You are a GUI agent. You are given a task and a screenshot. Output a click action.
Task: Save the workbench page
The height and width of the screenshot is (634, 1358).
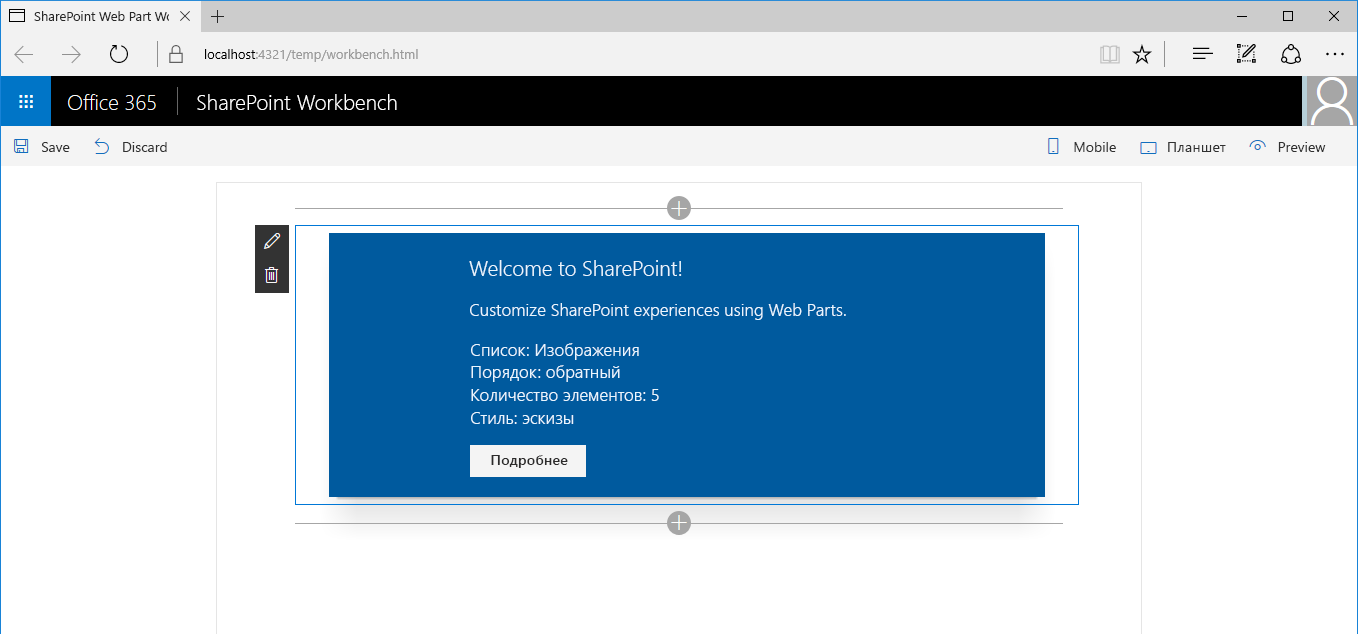(x=42, y=147)
